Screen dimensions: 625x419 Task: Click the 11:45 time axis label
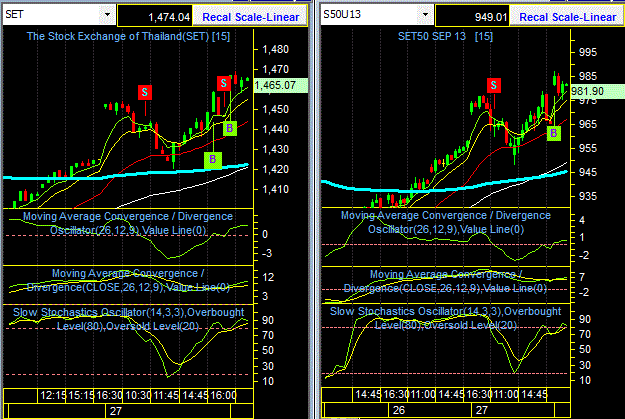click(x=166, y=395)
